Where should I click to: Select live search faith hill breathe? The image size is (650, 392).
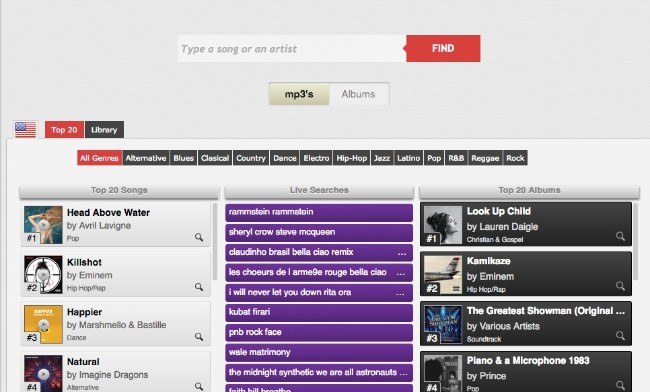coord(319,389)
